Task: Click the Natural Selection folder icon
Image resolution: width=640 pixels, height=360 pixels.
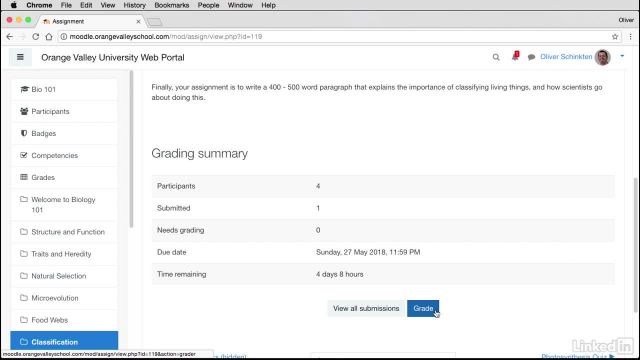Action: pyautogui.click(x=24, y=276)
